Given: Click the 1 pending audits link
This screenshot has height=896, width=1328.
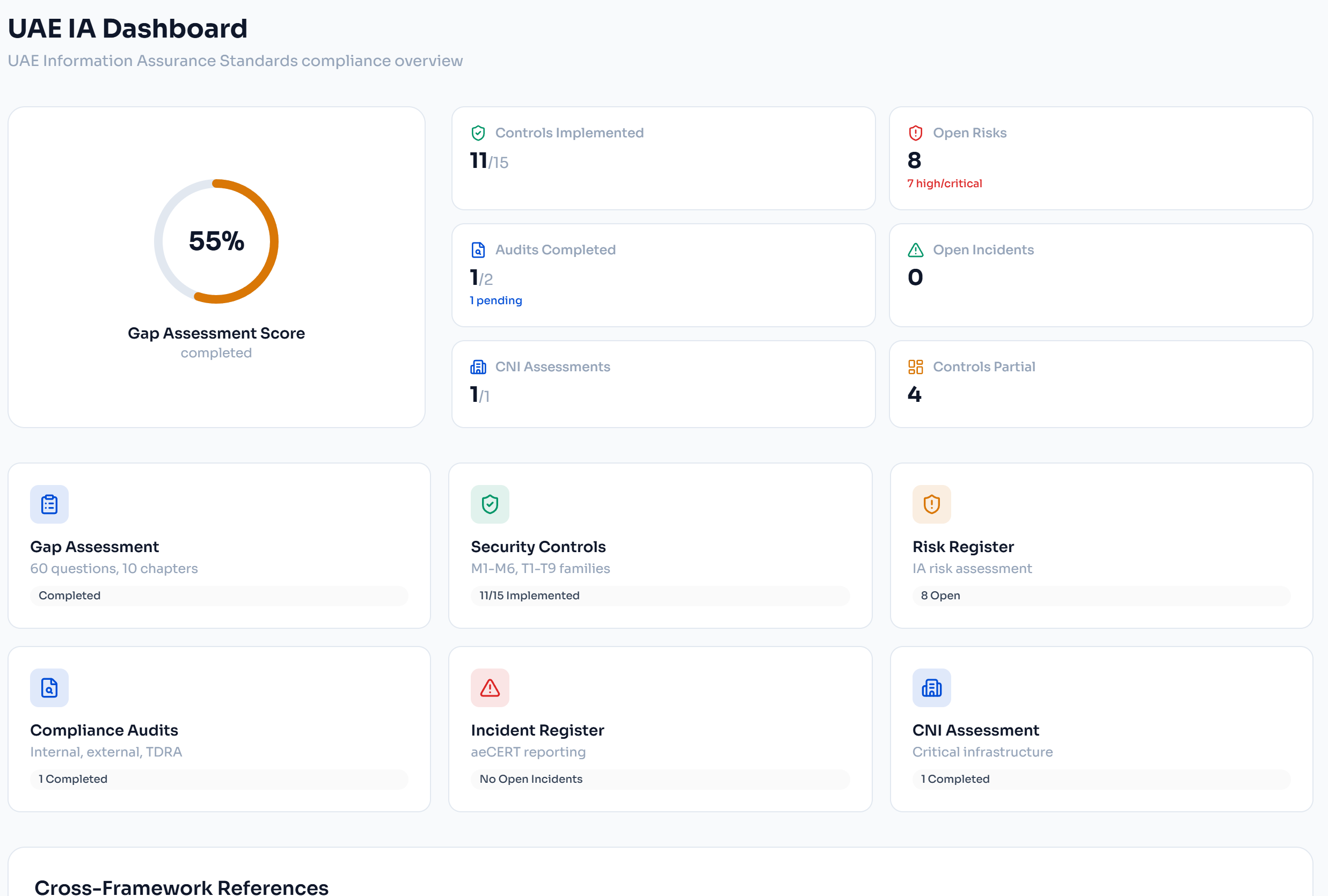Looking at the screenshot, I should pyautogui.click(x=495, y=300).
